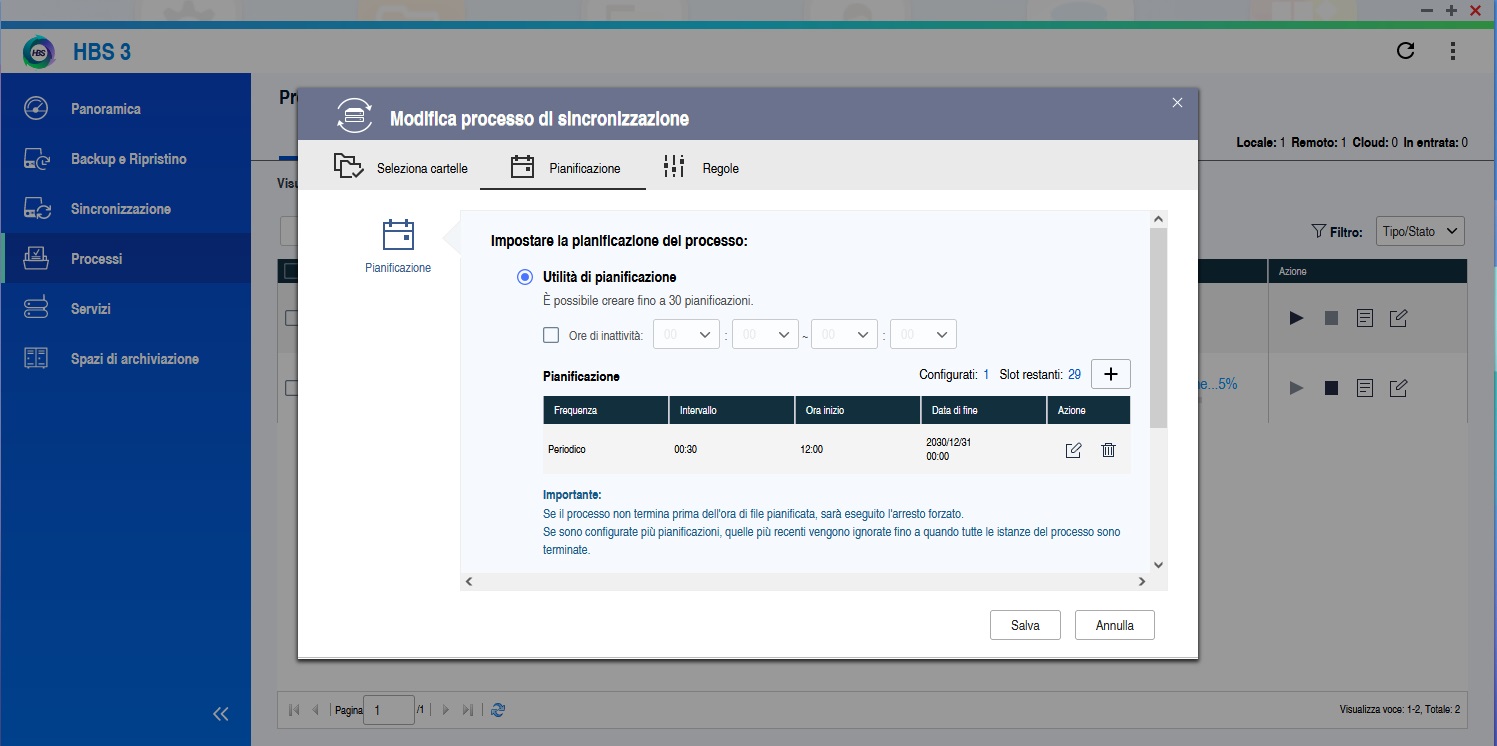Select Utilità di pianificazione radio button
This screenshot has width=1497, height=746.
(525, 277)
